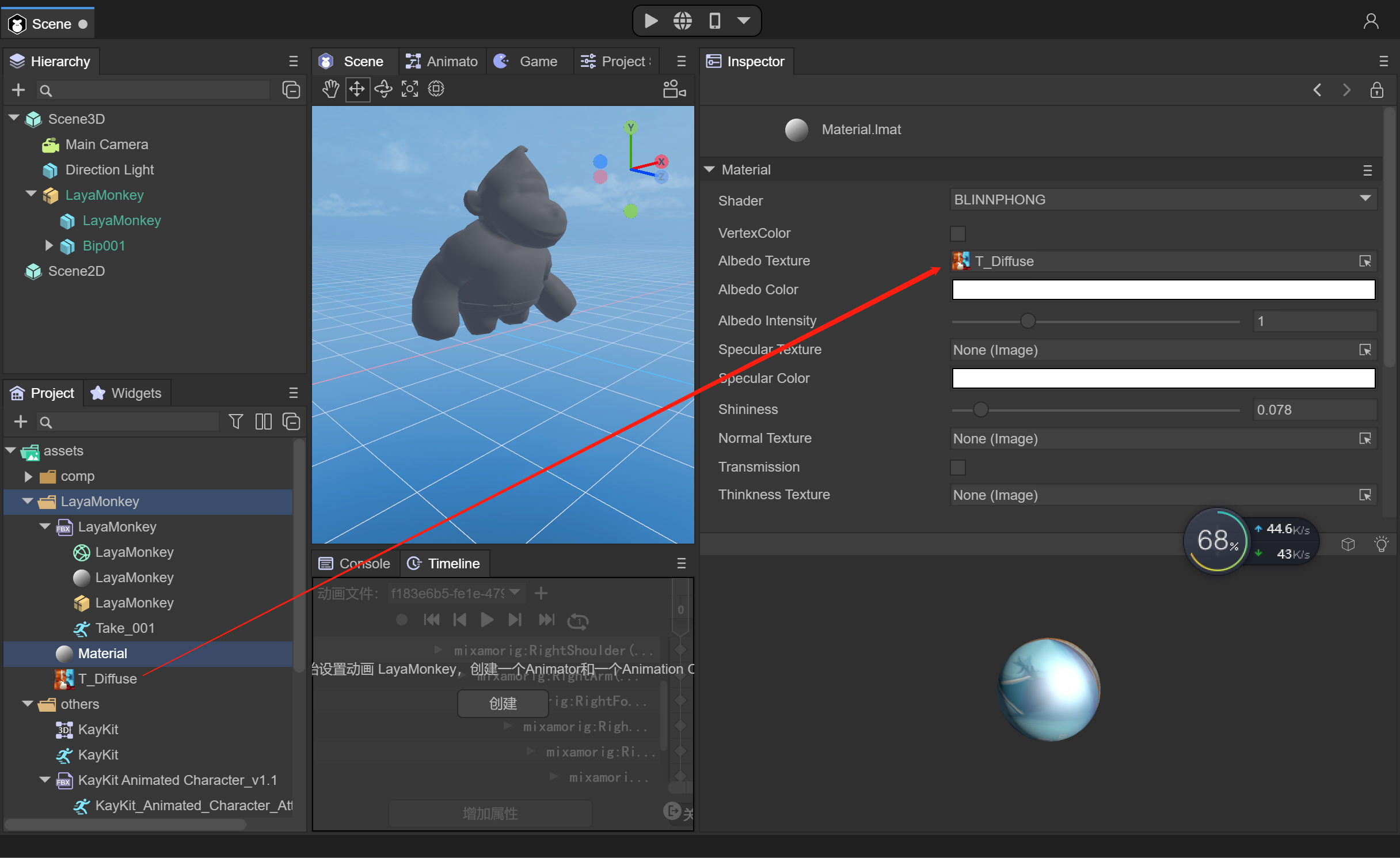The width and height of the screenshot is (1400, 858).
Task: Click the Albedo Texture T_Diffuse file icon
Action: (x=961, y=261)
